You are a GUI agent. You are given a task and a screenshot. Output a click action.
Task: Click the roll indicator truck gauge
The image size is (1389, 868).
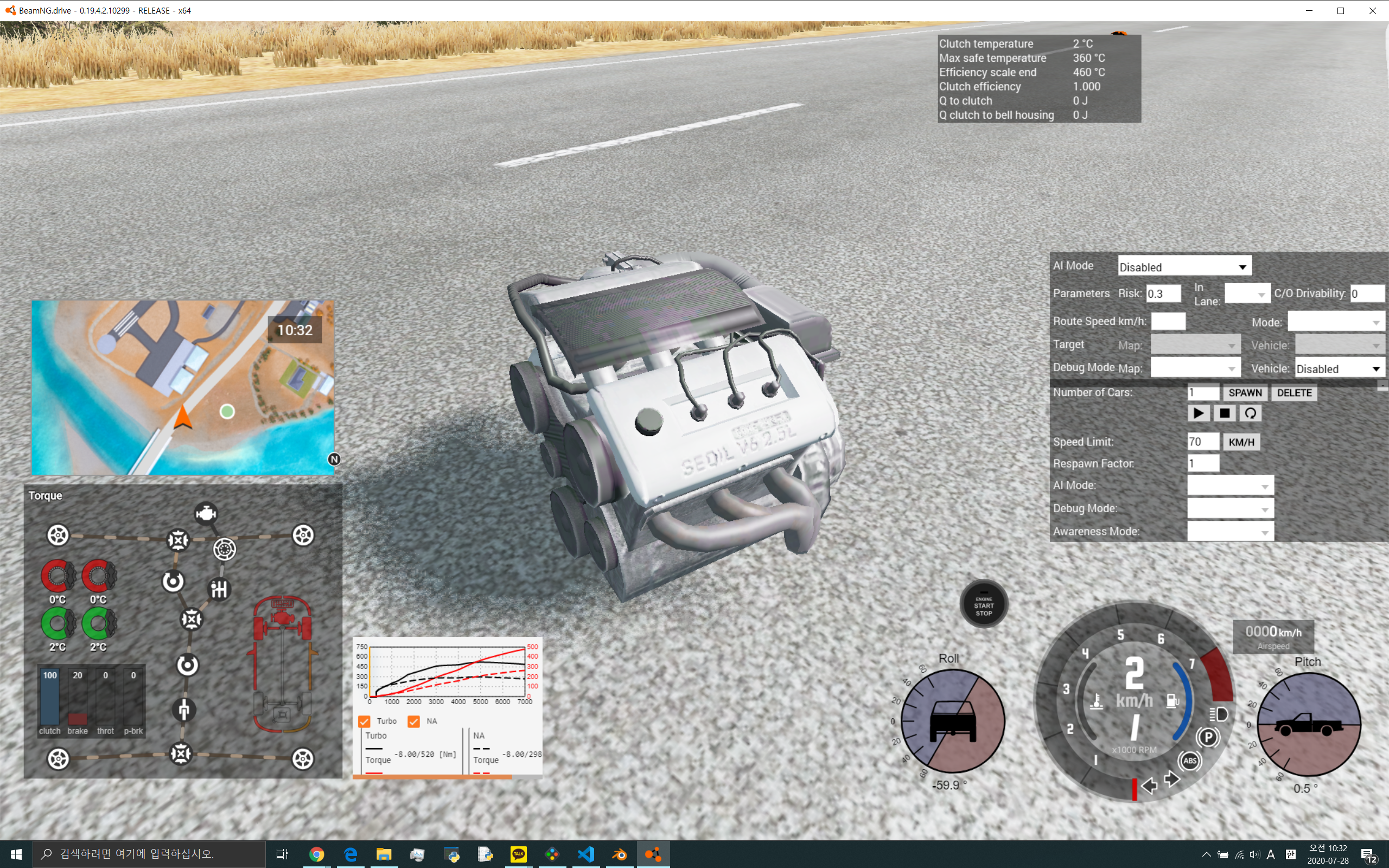[x=953, y=721]
